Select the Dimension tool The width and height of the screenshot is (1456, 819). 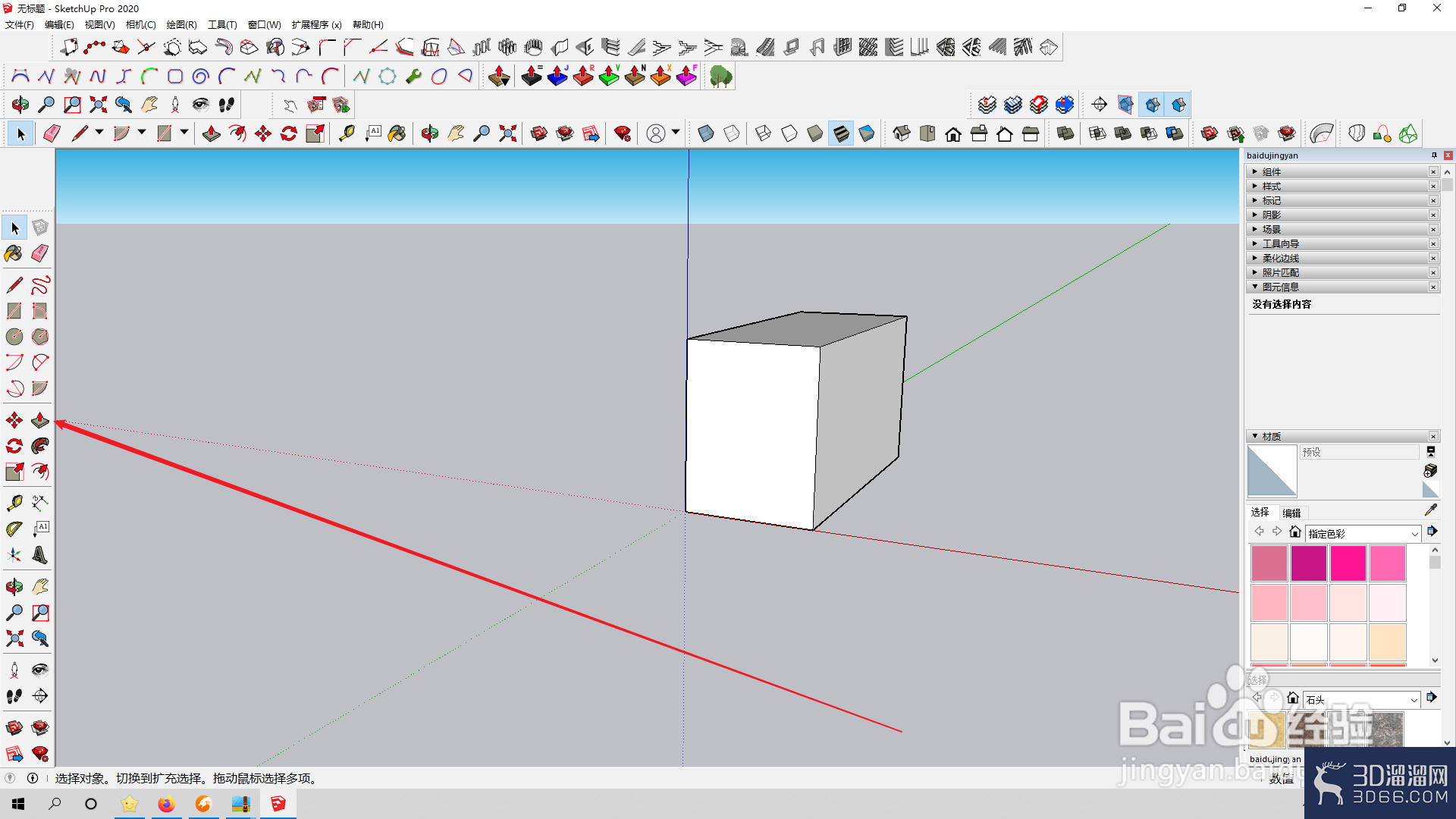coord(40,504)
